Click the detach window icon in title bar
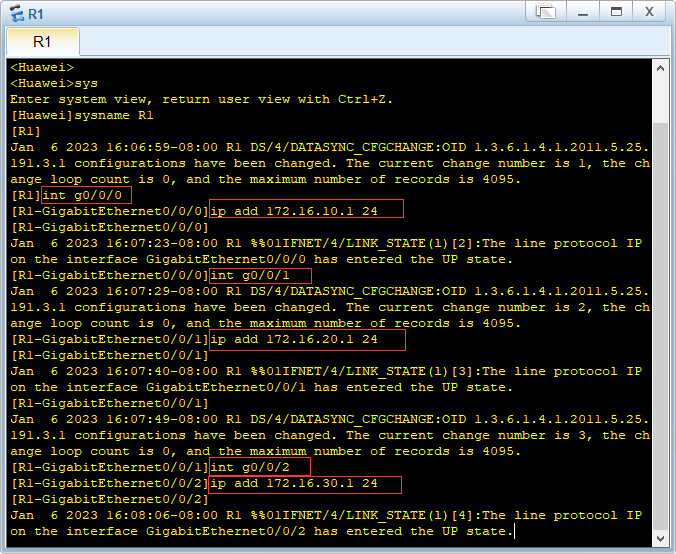 [546, 12]
